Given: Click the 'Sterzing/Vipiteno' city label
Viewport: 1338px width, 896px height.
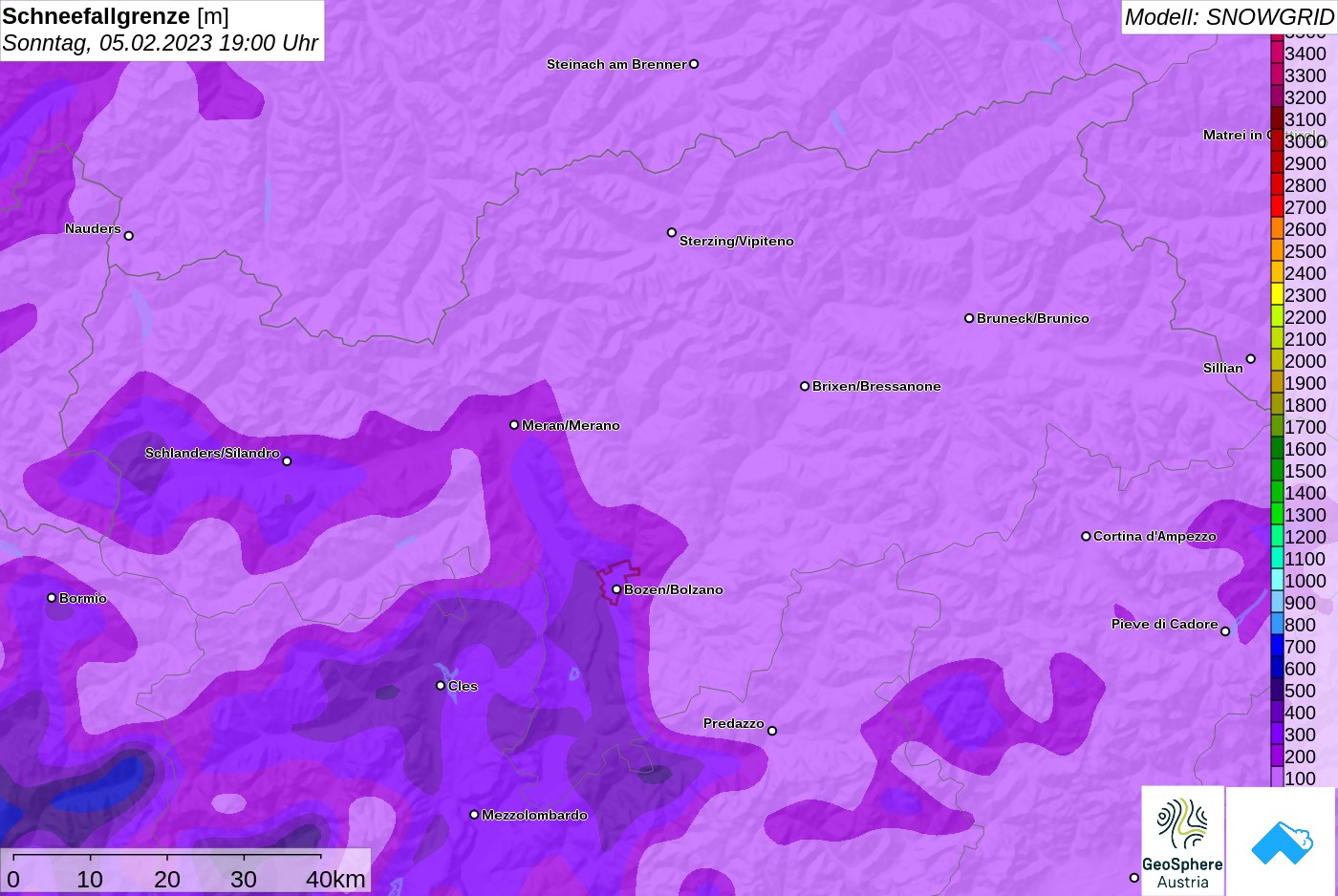Looking at the screenshot, I should tap(737, 241).
